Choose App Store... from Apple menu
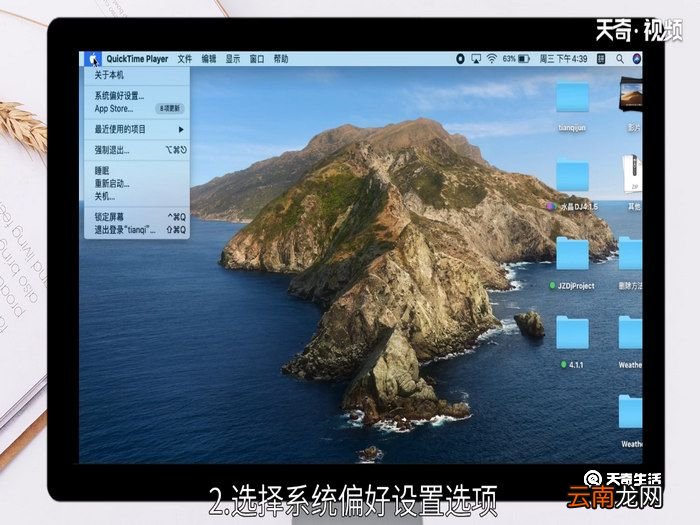Image resolution: width=700 pixels, height=525 pixels. (137, 108)
